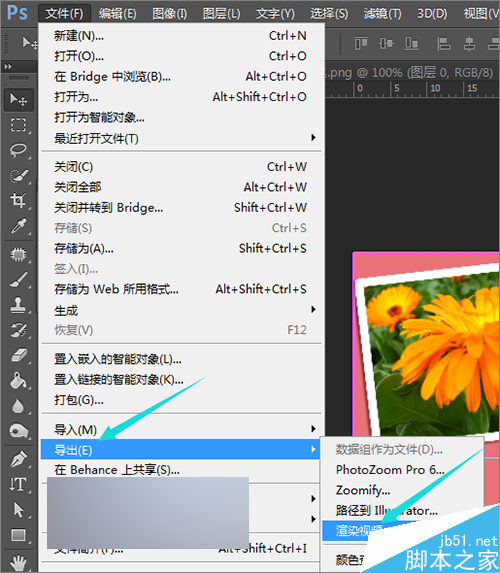The image size is (500, 573).
Task: Select the Eyedropper tool
Action: (18, 225)
